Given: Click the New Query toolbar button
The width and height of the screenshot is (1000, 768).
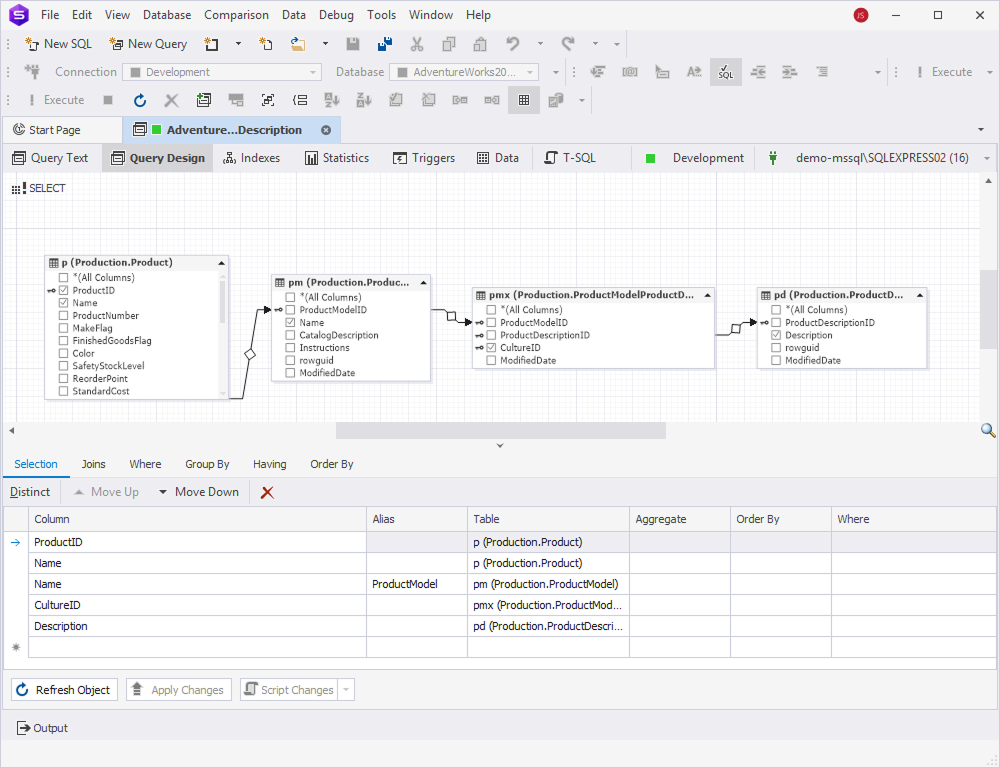Looking at the screenshot, I should tap(148, 44).
